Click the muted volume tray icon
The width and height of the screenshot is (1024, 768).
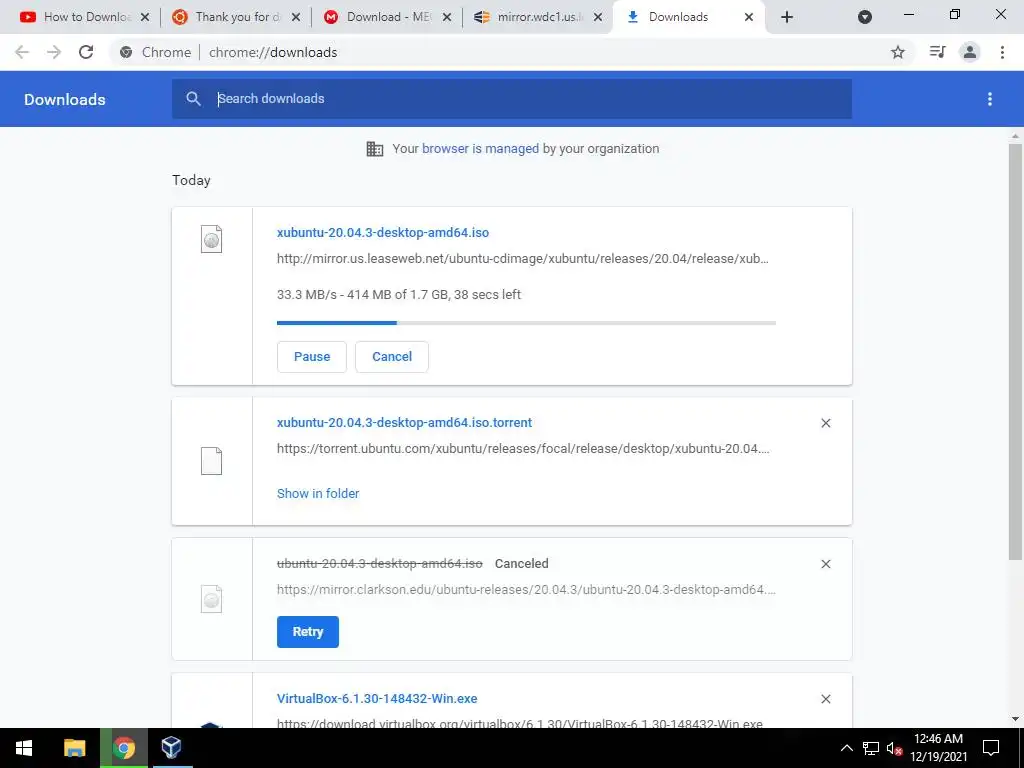tap(894, 748)
